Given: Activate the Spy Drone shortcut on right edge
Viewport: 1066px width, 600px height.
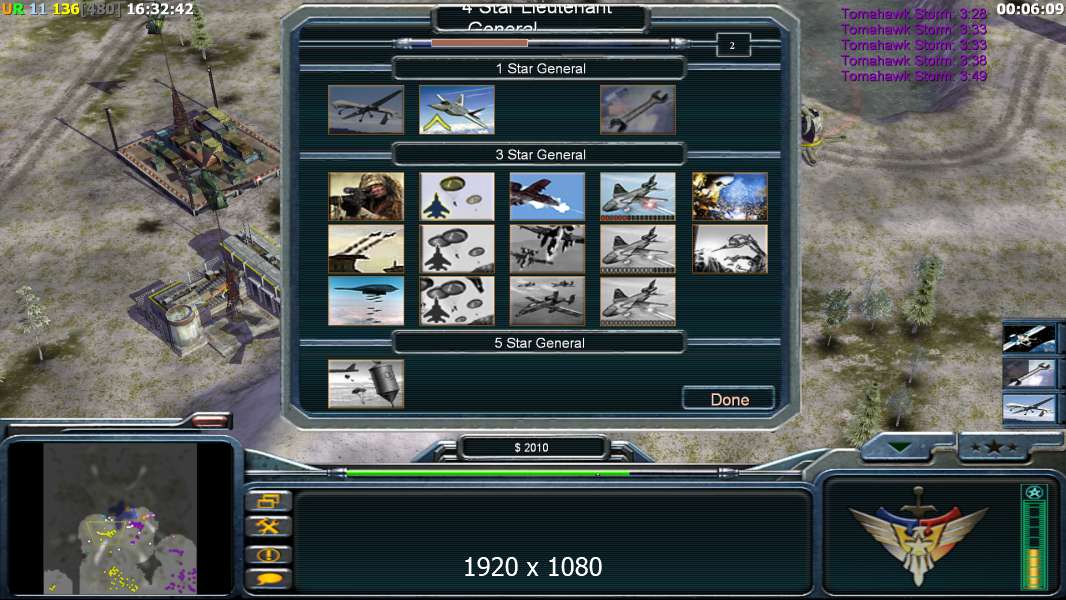Looking at the screenshot, I should [1030, 409].
